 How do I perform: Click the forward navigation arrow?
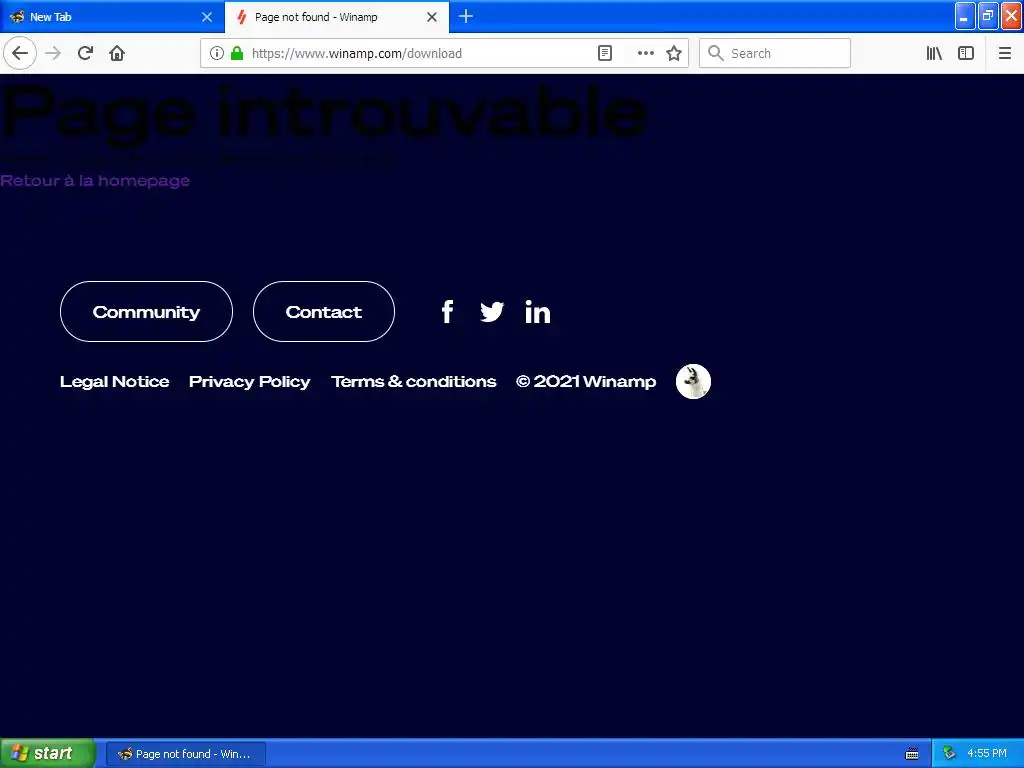click(53, 53)
